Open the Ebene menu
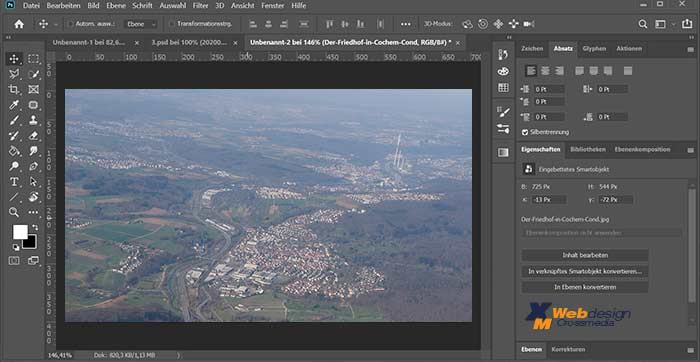Viewport: 700px width, 362px height. (x=116, y=6)
